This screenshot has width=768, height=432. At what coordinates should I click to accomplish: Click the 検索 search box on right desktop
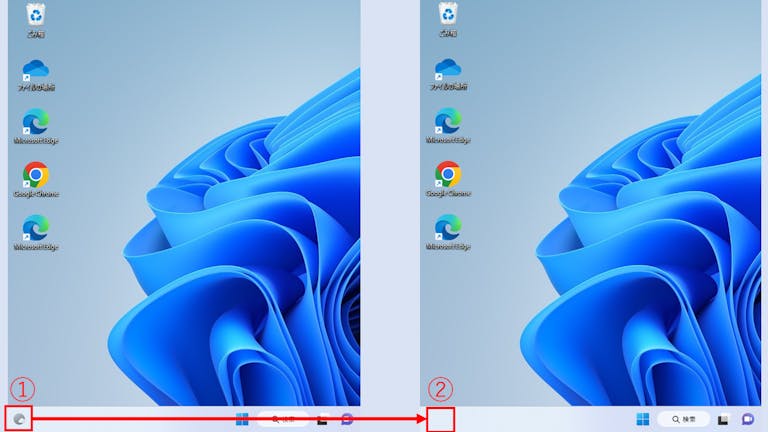[x=684, y=419]
